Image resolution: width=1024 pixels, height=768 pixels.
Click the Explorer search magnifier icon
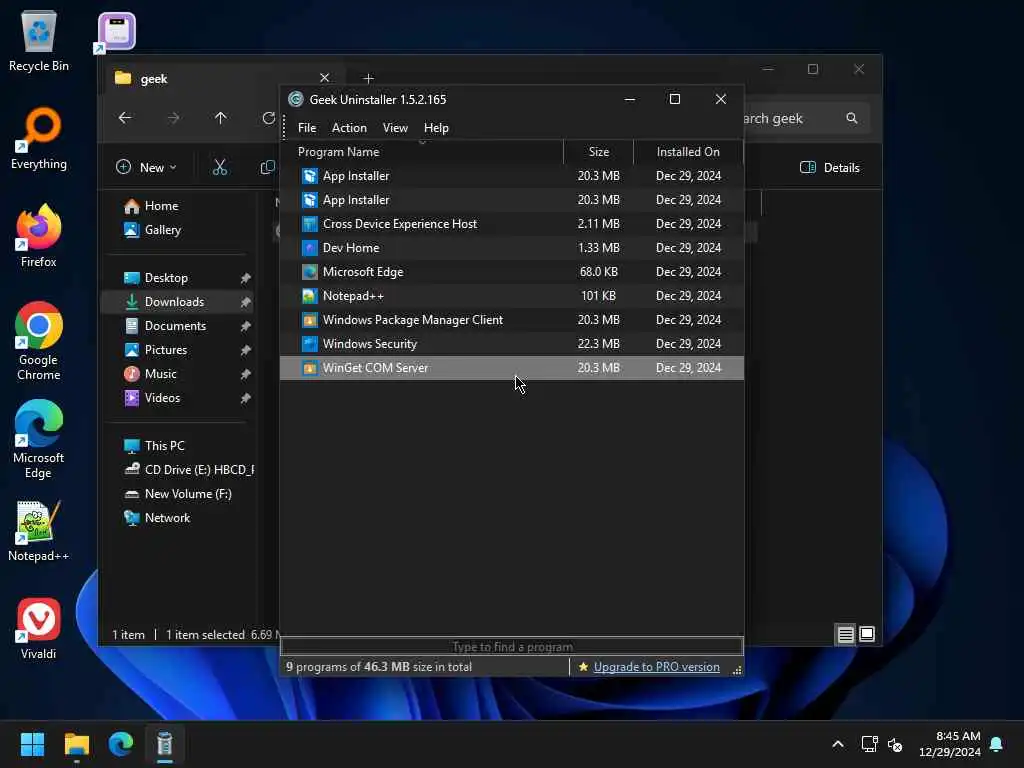click(852, 118)
